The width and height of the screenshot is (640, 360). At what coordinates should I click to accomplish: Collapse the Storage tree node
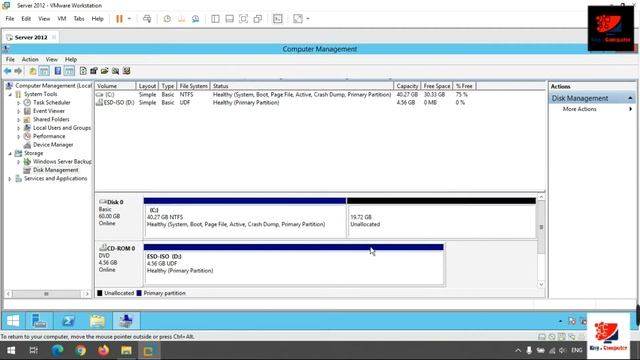[x=10, y=153]
